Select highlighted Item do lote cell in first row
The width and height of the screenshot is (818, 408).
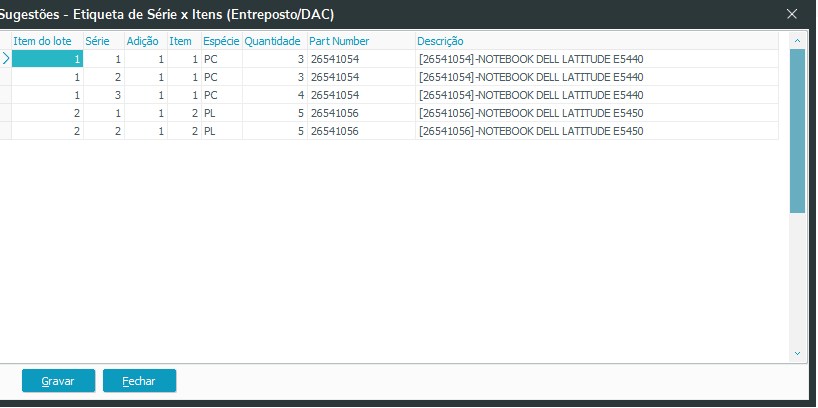(47, 59)
